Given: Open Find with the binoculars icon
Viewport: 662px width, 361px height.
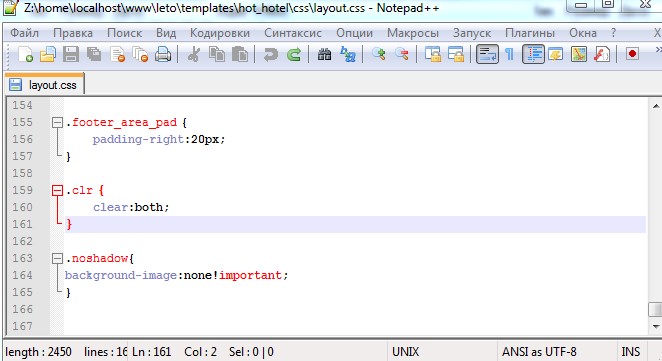Looking at the screenshot, I should click(324, 54).
